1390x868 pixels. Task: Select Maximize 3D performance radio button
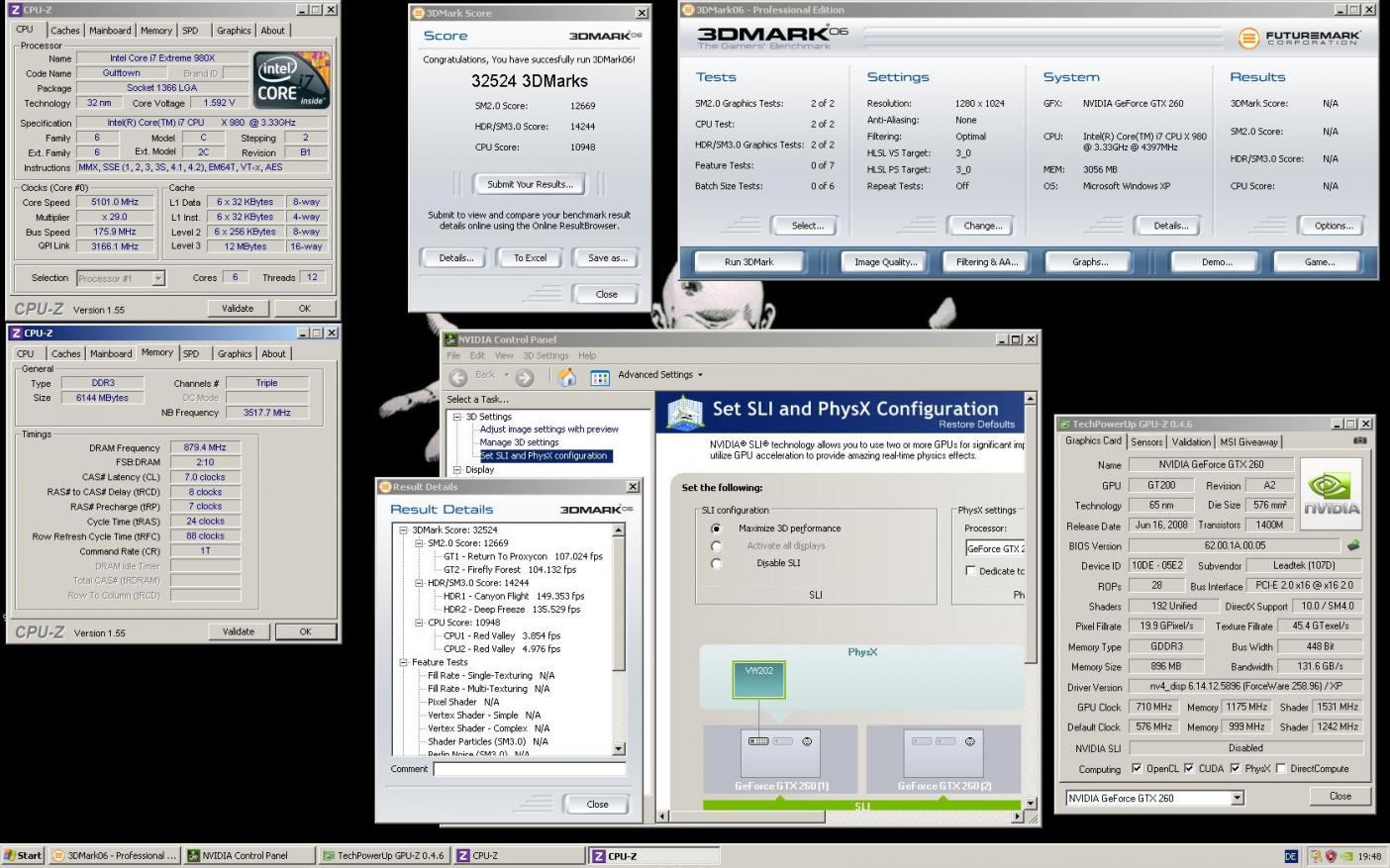(716, 529)
